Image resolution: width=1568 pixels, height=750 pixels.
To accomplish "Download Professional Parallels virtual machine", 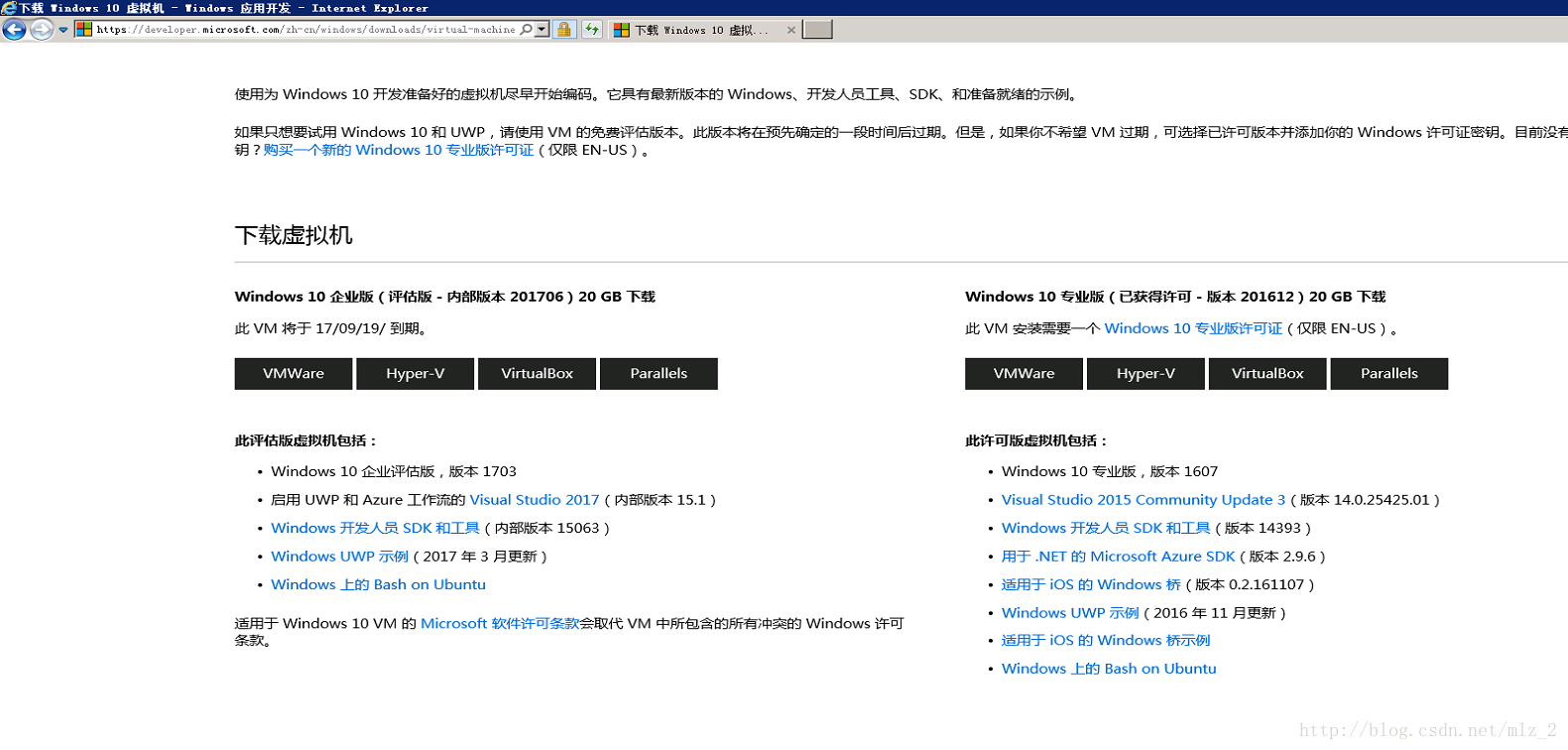I will [1389, 374].
